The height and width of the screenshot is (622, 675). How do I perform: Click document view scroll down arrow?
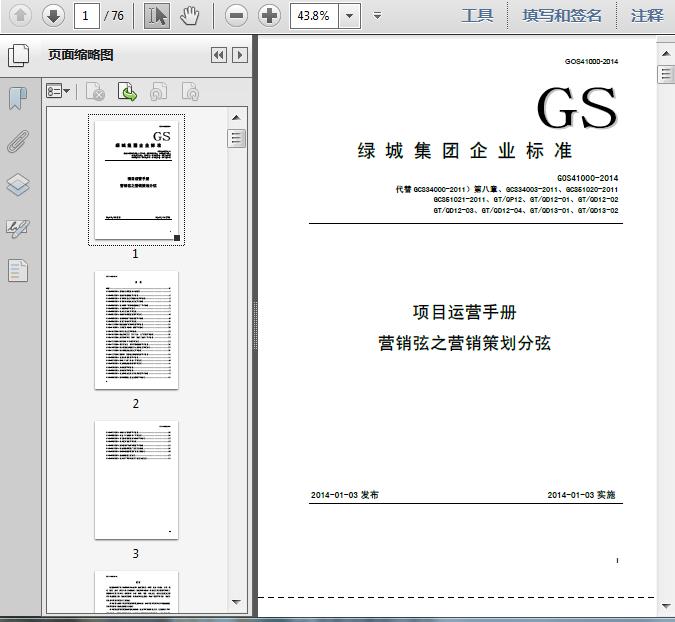[x=666, y=606]
